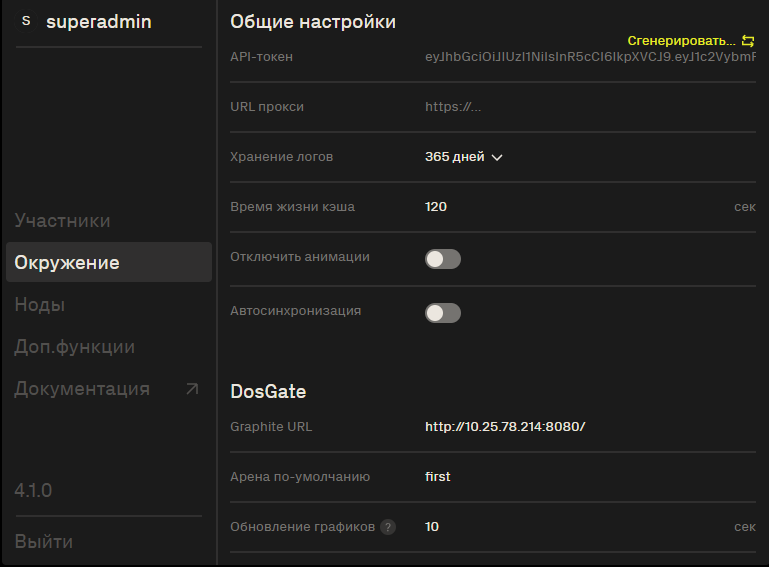Viewport: 769px width, 567px height.
Task: Toggle the Отключить анимации switch
Action: [x=443, y=258]
